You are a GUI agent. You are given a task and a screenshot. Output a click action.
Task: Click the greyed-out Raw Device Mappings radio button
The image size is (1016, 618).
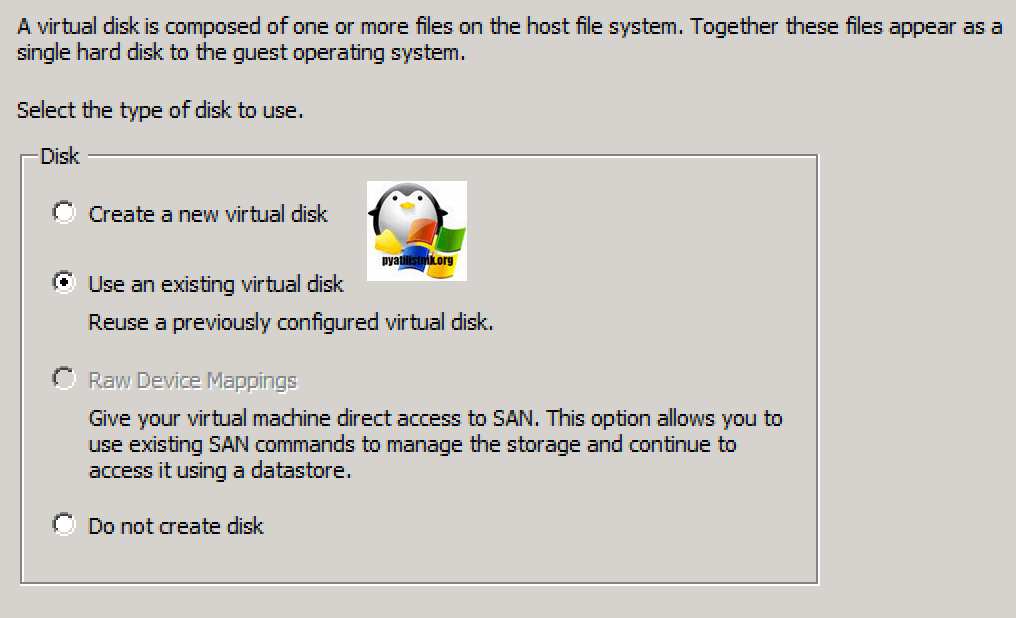pyautogui.click(x=64, y=379)
